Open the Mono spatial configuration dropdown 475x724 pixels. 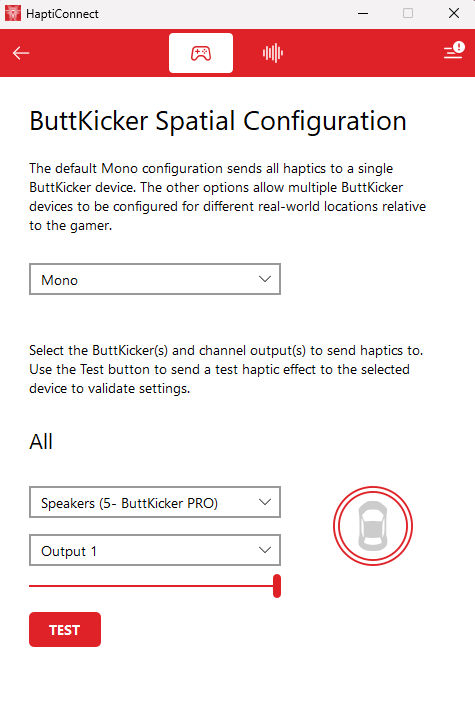pyautogui.click(x=155, y=279)
